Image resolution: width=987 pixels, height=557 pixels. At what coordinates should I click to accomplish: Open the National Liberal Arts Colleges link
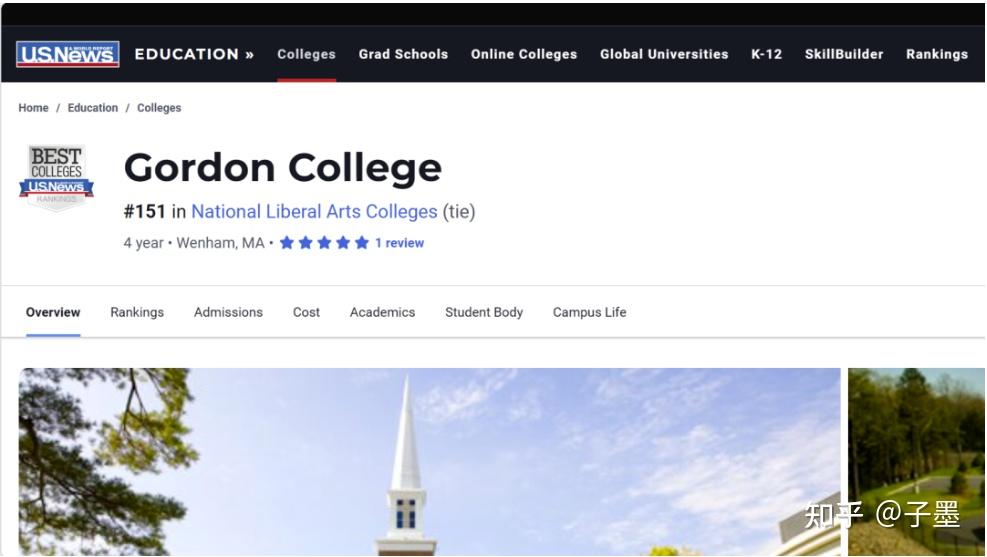(x=314, y=211)
